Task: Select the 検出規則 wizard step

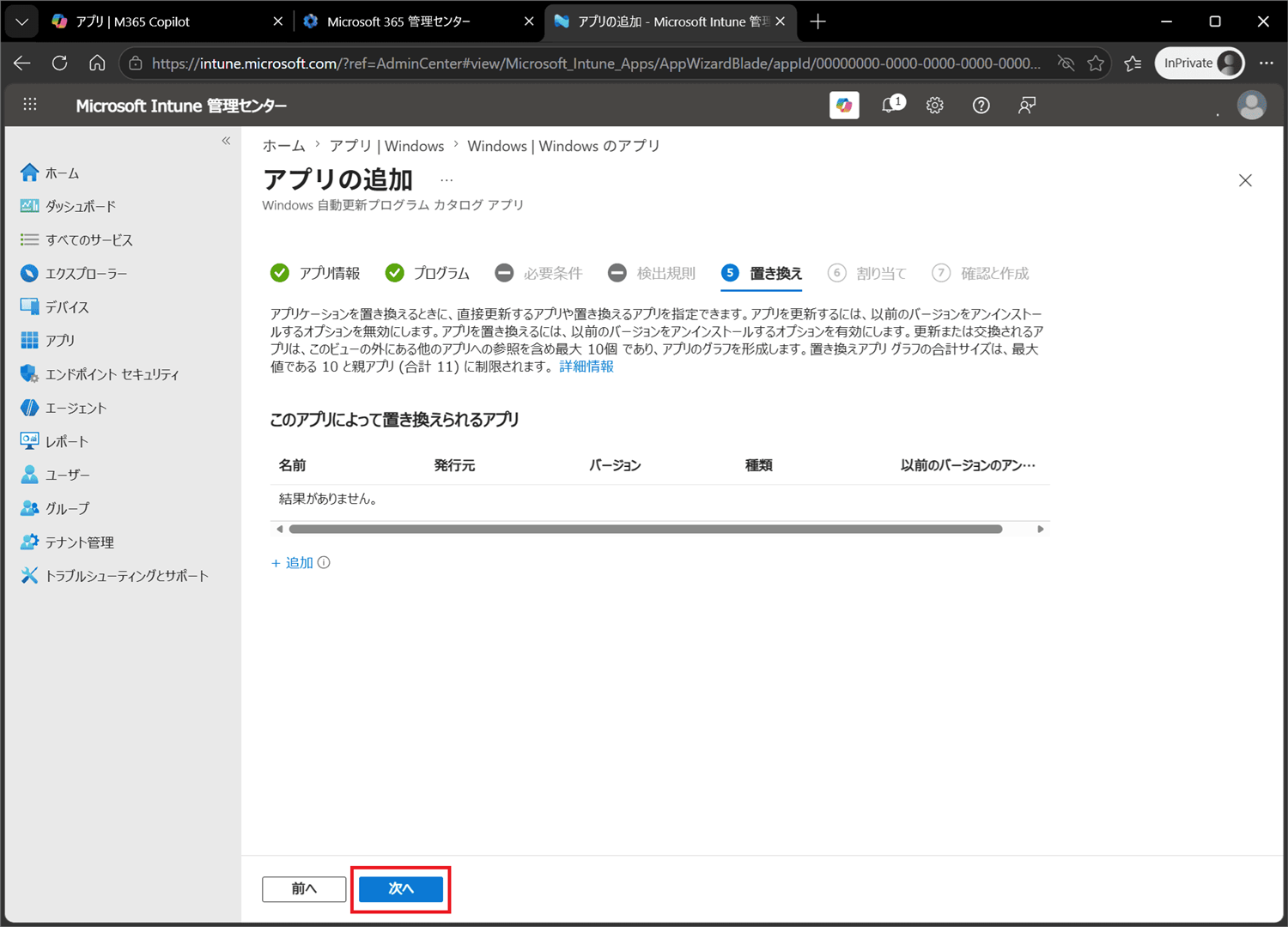Action: [652, 273]
